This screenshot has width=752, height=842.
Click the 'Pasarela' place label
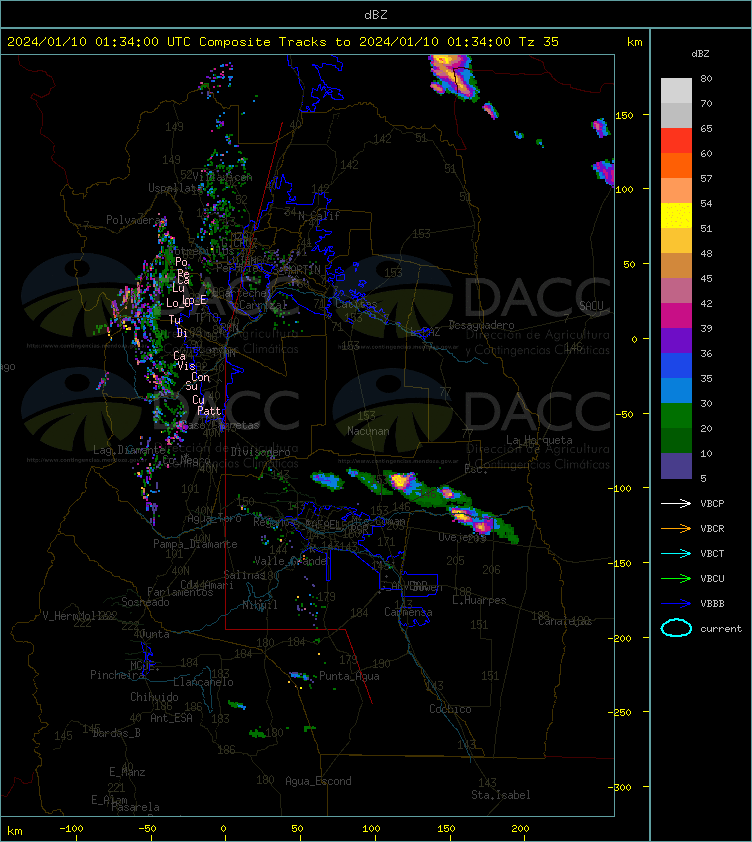135,807
